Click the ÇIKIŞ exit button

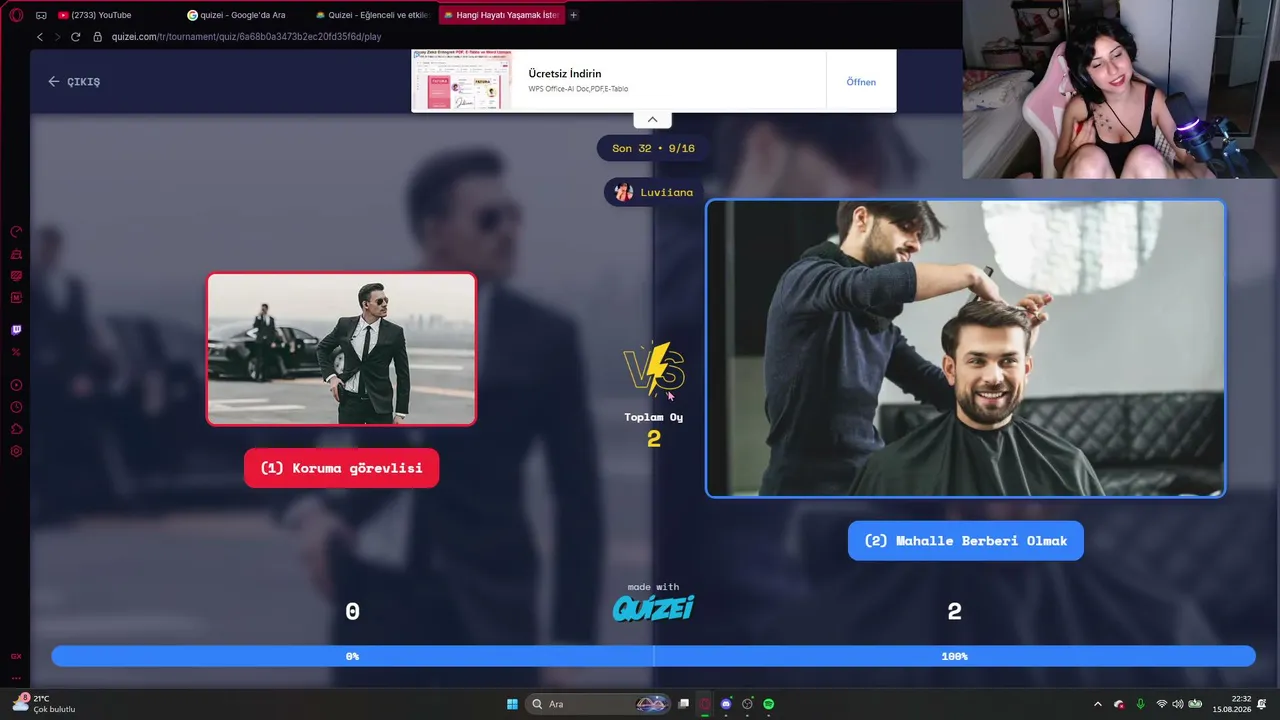(x=74, y=82)
